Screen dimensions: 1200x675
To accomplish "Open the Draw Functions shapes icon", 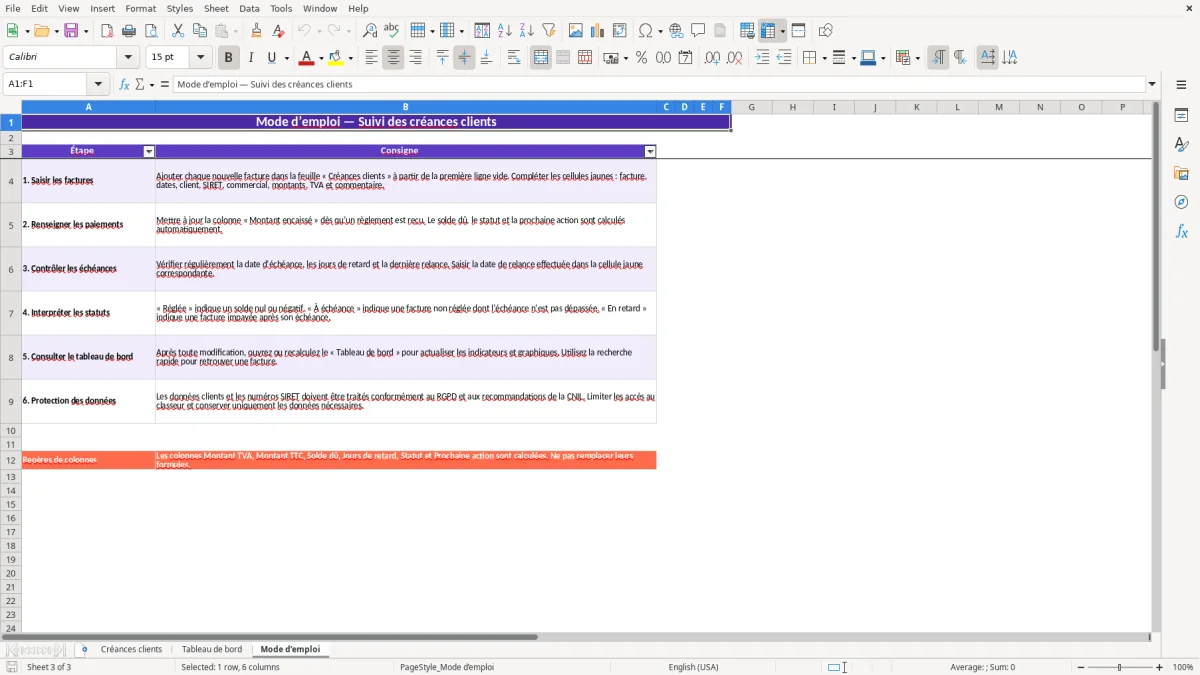I will click(826, 31).
